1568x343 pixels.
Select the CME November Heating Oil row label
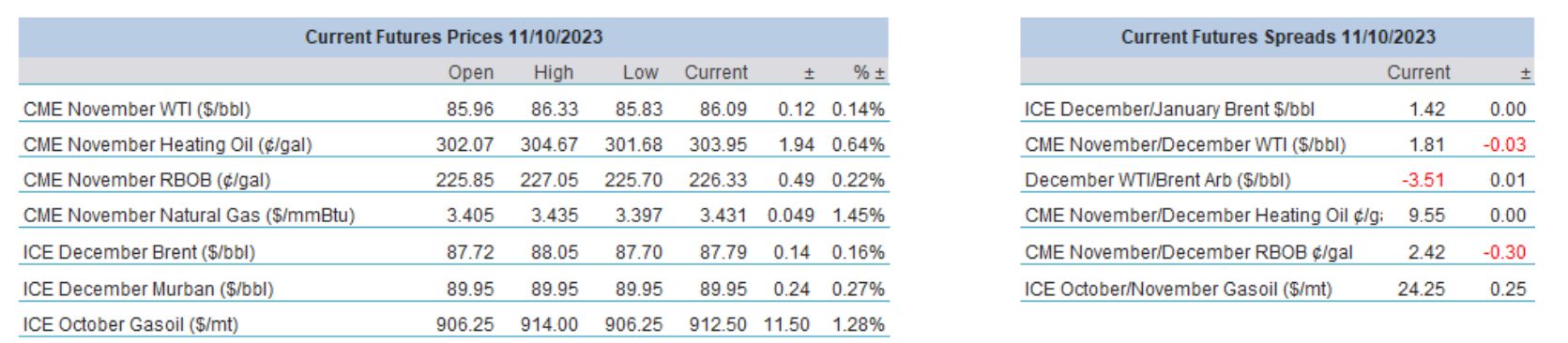[167, 144]
